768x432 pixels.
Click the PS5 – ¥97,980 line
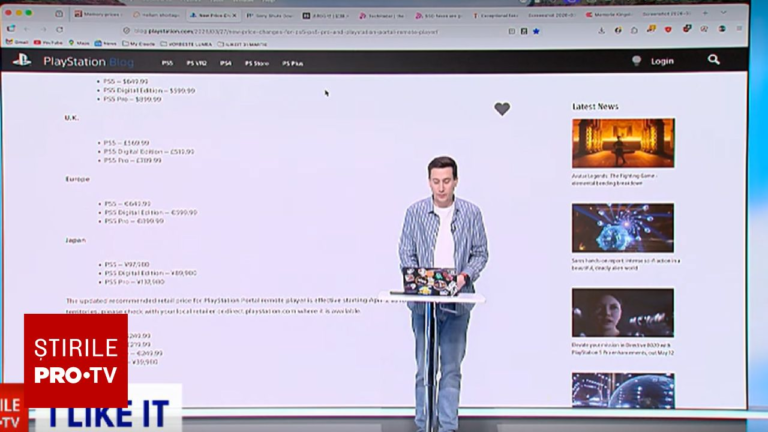point(127,264)
